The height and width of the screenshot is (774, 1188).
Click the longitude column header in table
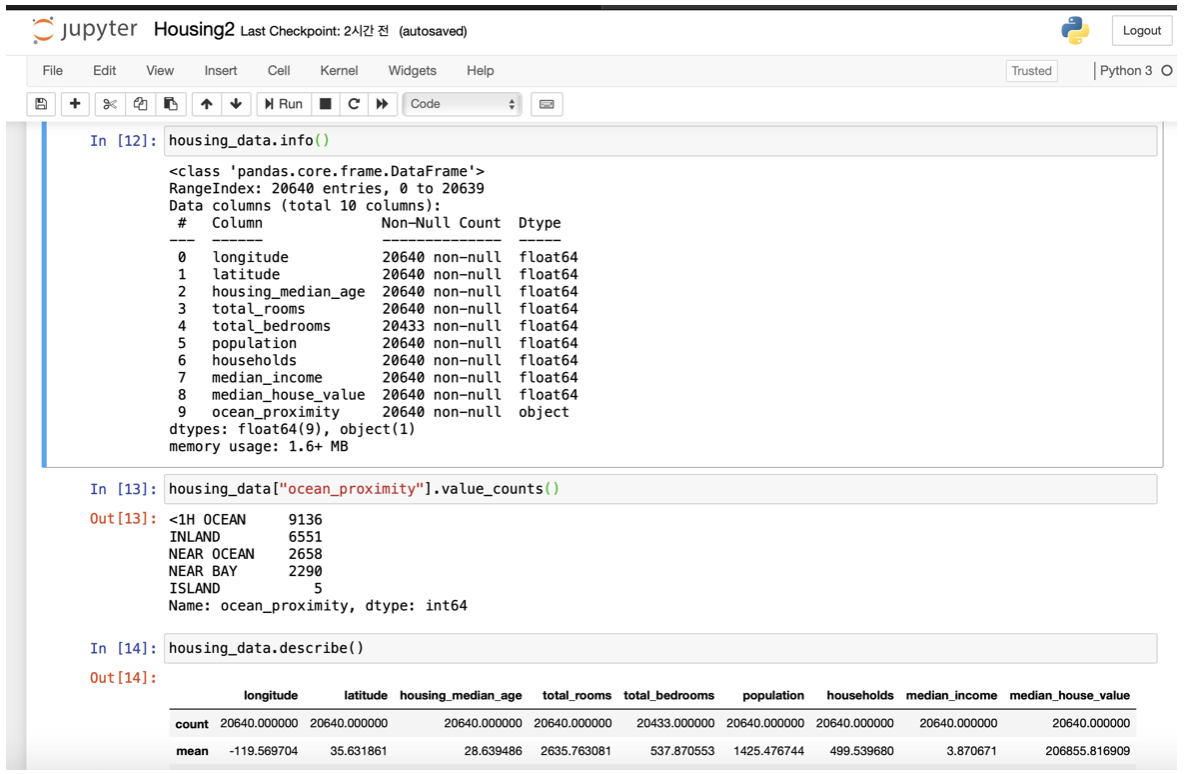tap(270, 695)
